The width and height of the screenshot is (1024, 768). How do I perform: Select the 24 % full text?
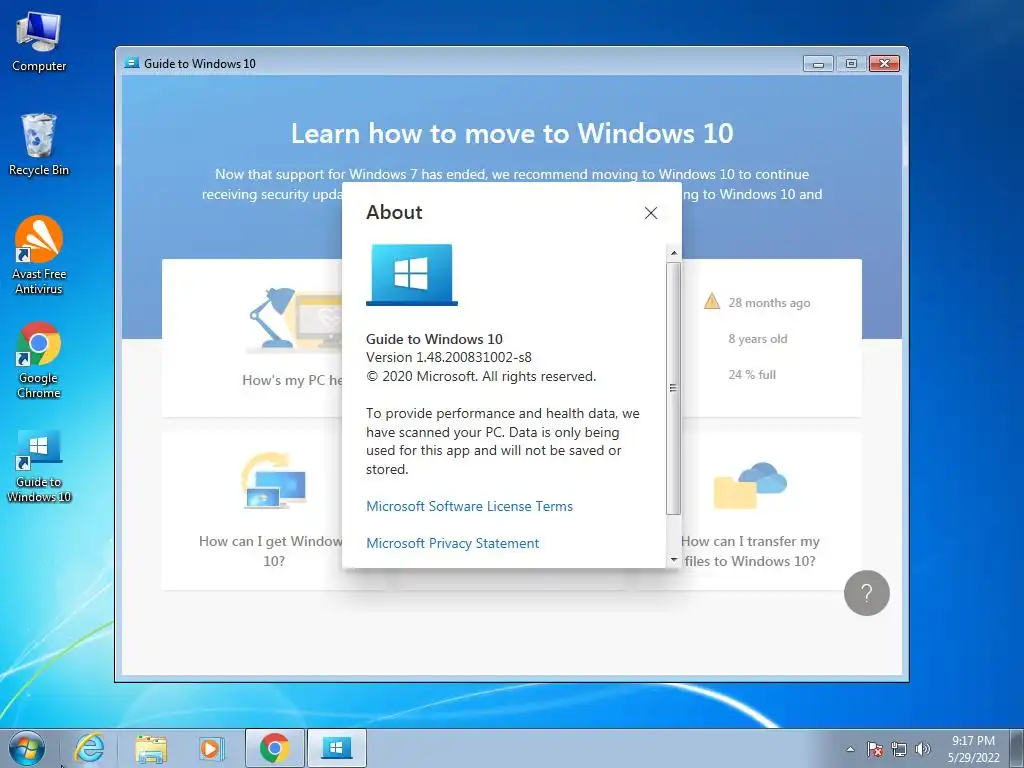[x=752, y=375]
